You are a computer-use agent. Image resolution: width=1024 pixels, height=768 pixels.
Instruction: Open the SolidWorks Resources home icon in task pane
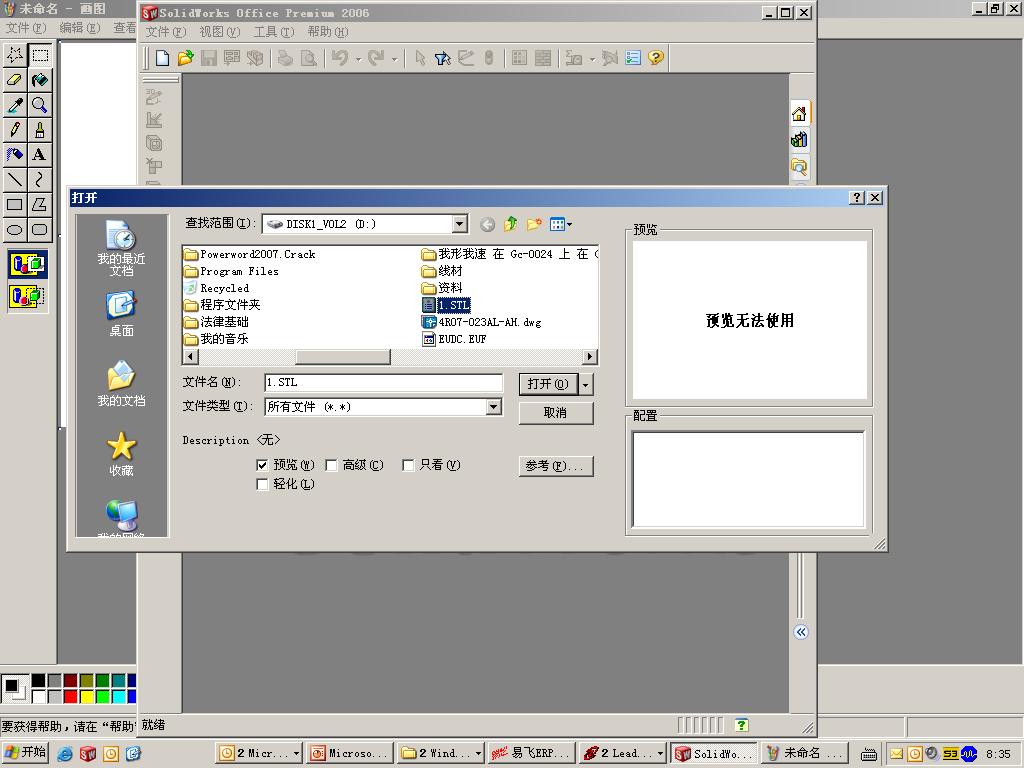(799, 114)
